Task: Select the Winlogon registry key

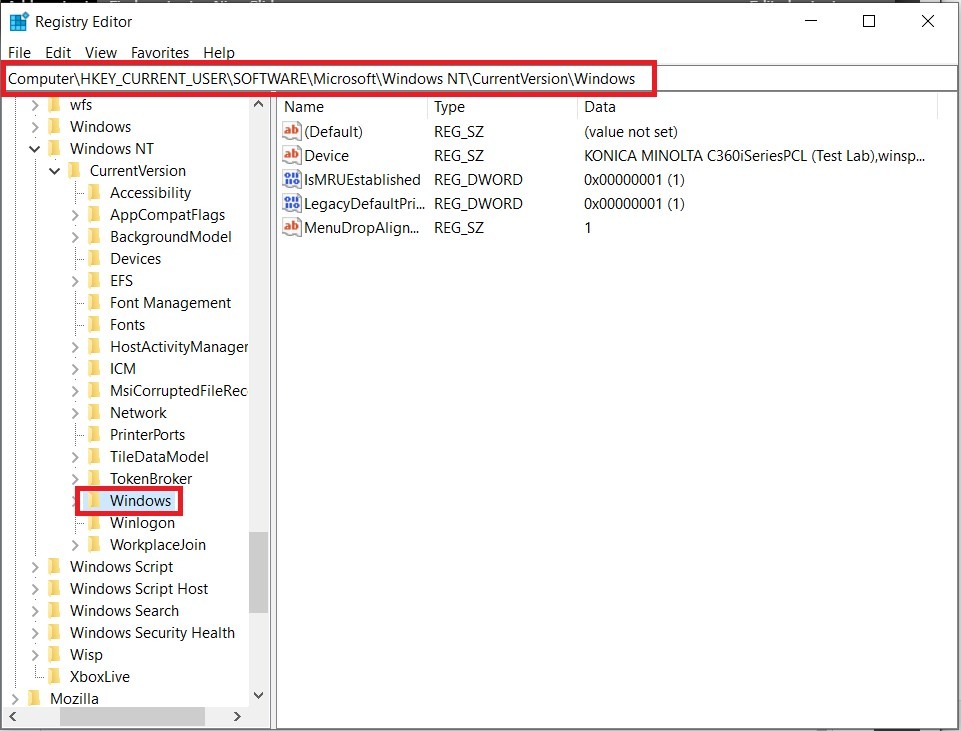Action: (142, 522)
